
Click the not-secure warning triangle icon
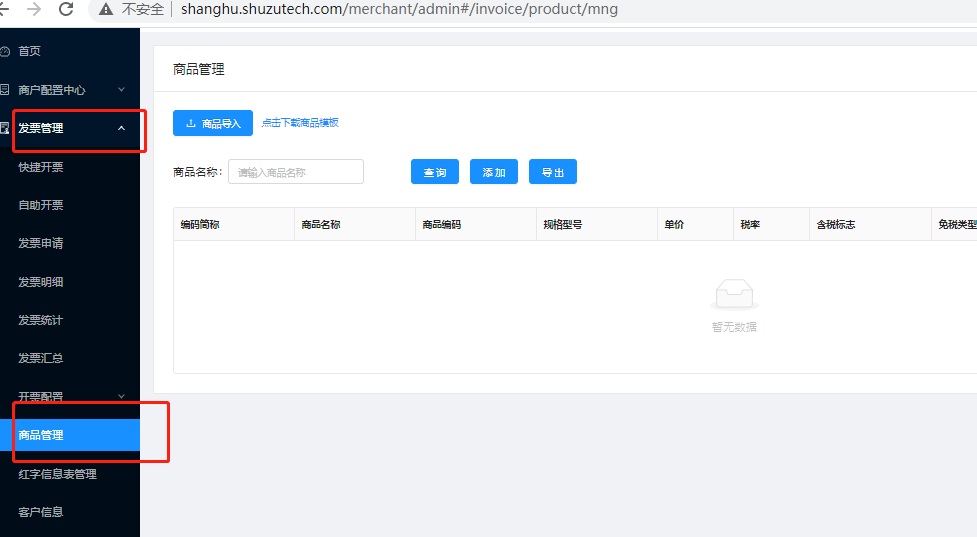tap(106, 9)
